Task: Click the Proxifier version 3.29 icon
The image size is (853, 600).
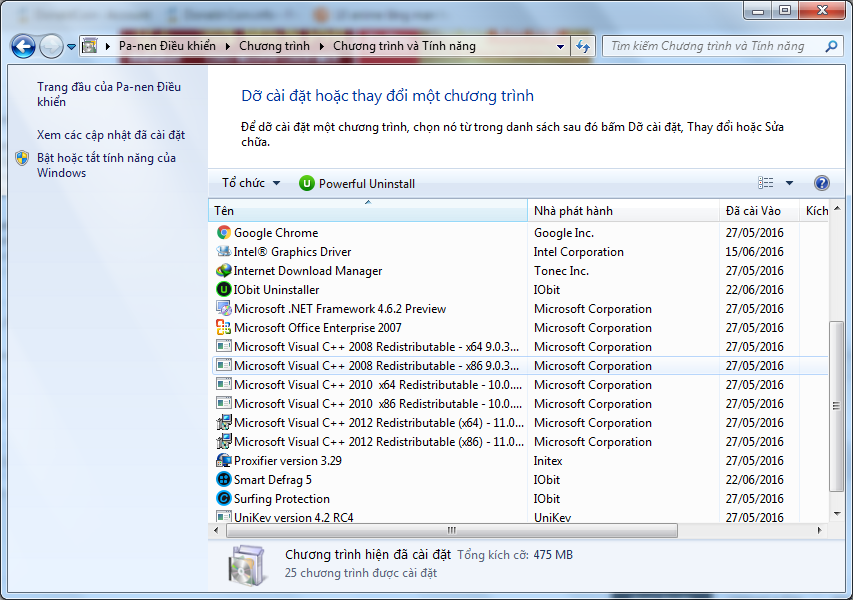Action: coord(224,461)
